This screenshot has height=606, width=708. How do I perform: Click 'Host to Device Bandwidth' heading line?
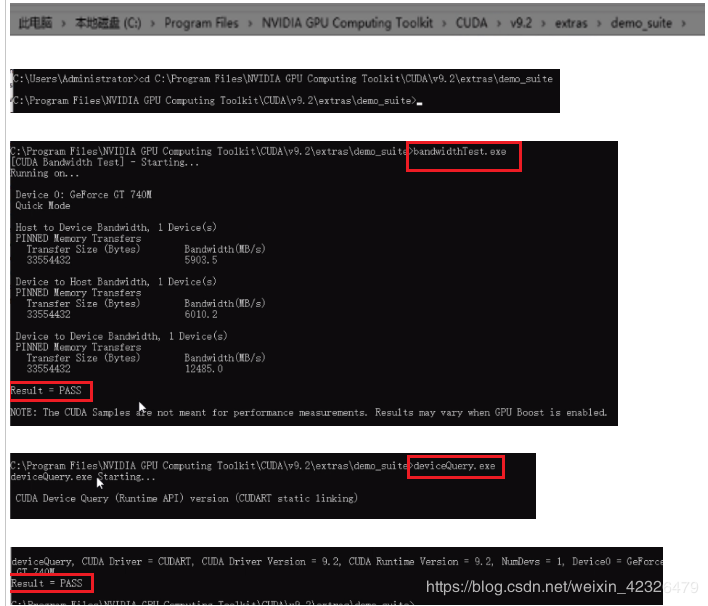coord(116,227)
